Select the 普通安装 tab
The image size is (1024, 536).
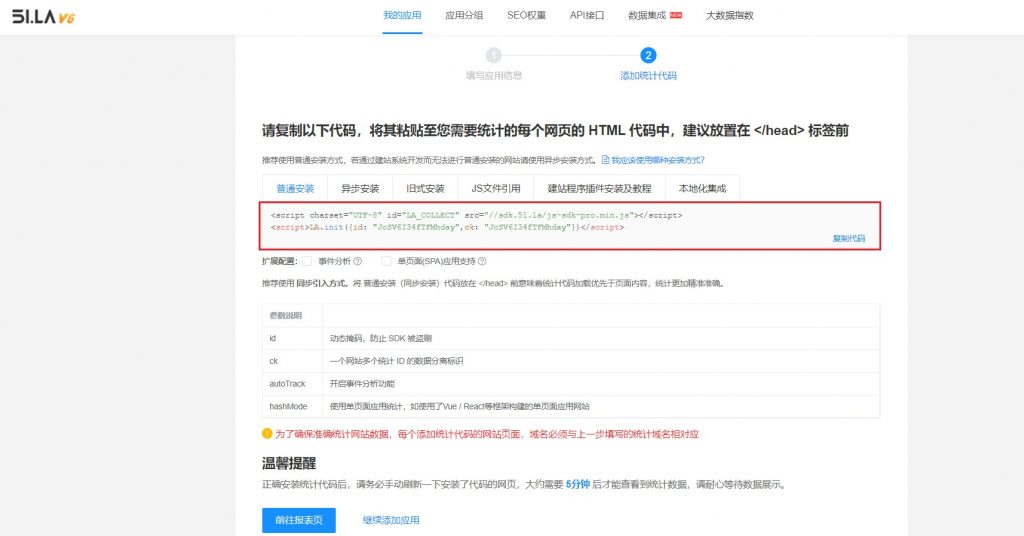(295, 189)
